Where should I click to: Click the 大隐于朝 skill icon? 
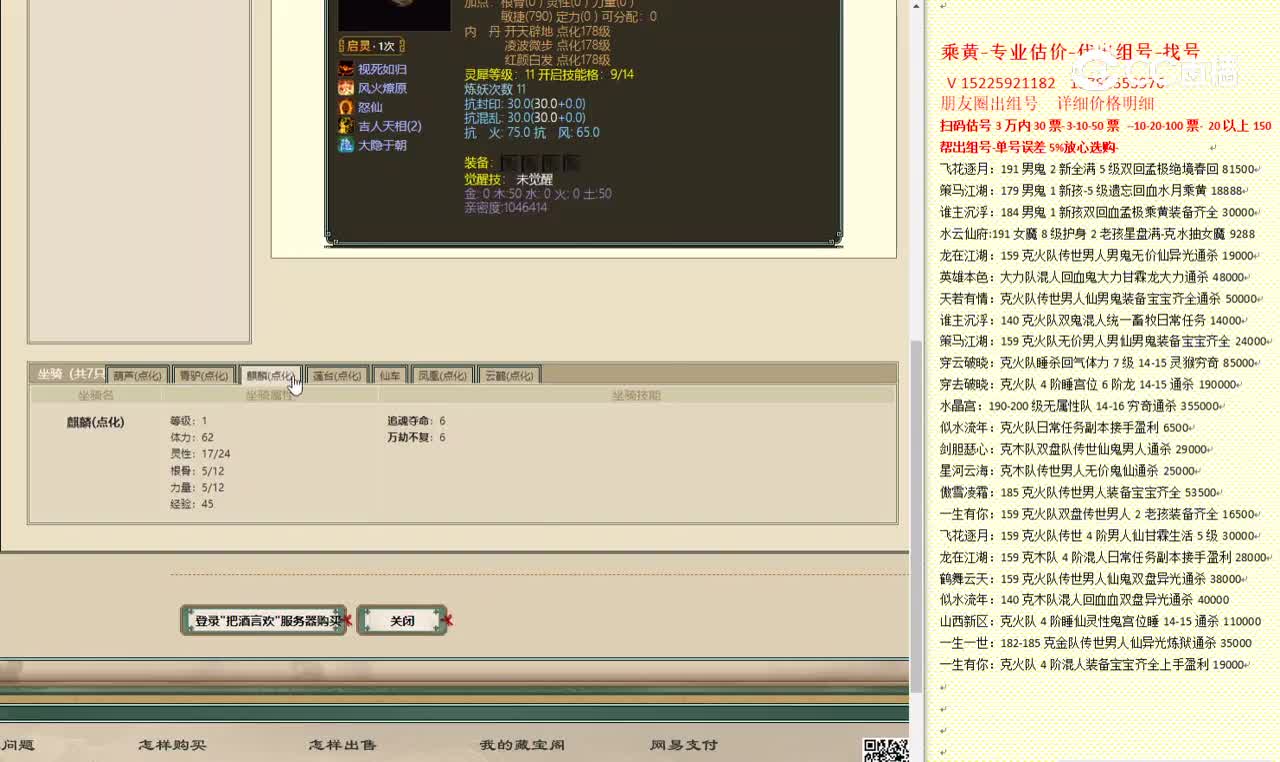click(346, 145)
